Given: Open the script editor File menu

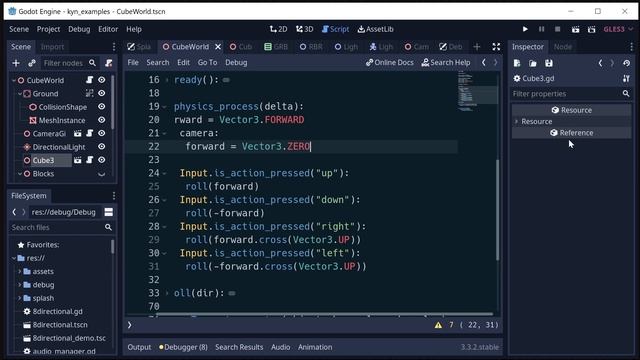Looking at the screenshot, I should point(133,62).
